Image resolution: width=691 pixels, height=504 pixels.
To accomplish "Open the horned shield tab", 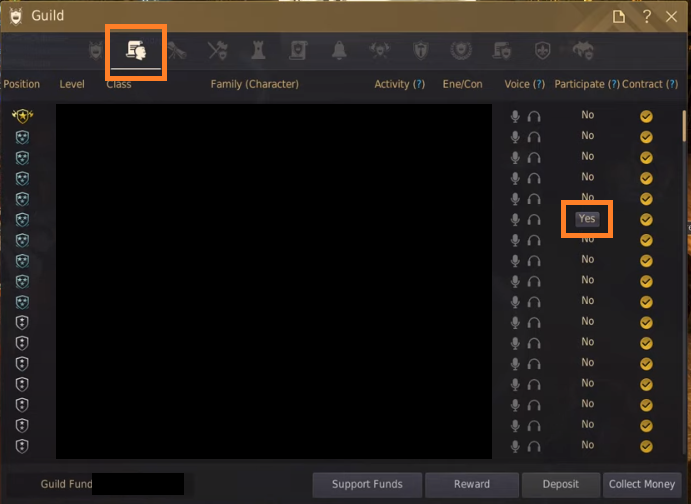I will pos(379,51).
